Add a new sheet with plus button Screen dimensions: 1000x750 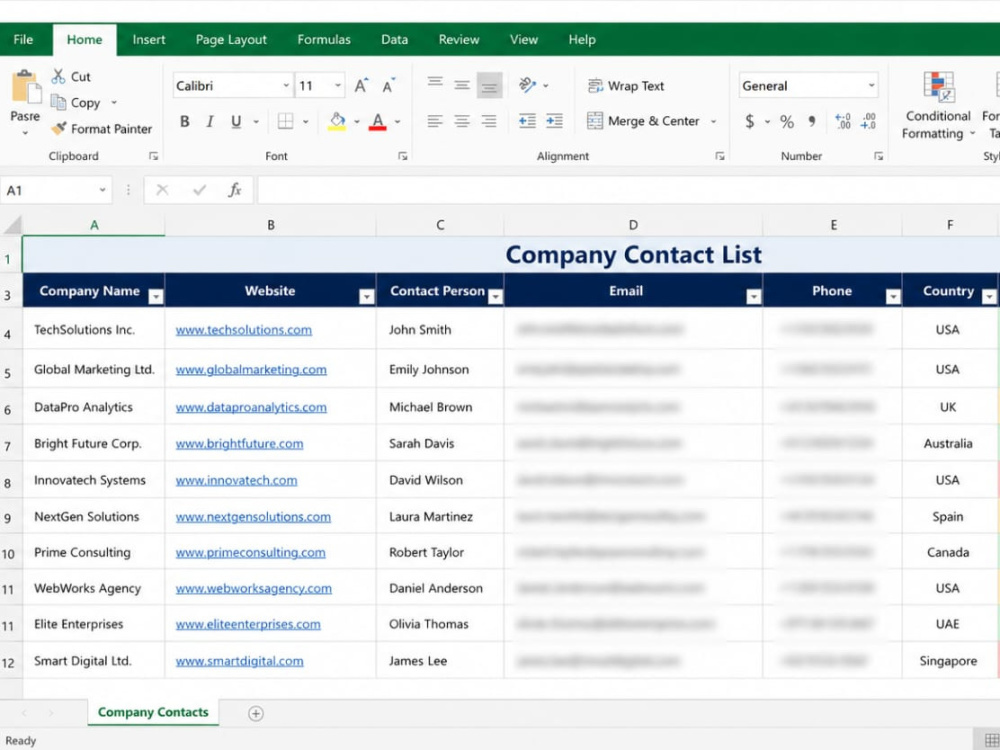pos(256,714)
